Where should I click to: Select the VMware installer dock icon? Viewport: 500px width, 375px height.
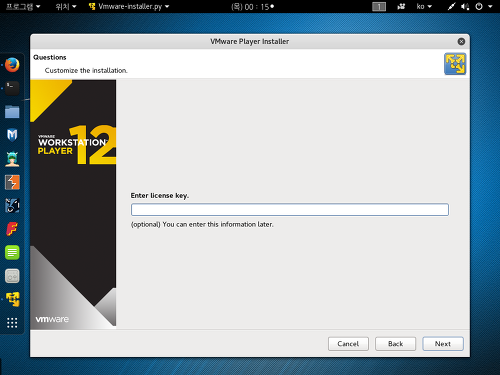click(x=12, y=299)
